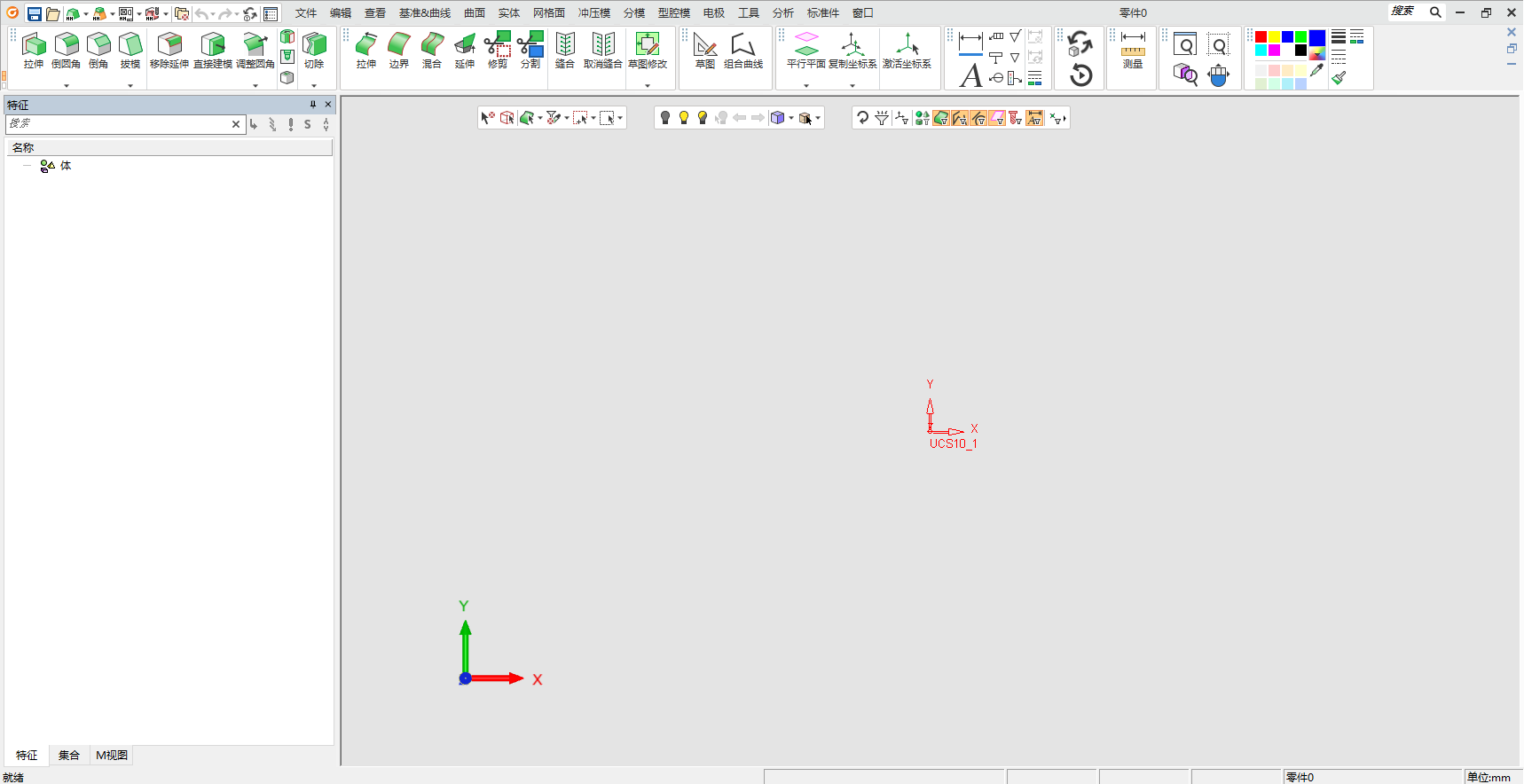Select the 拉伸 solid extrude tool
This screenshot has height=784, width=1524.
pos(34,51)
